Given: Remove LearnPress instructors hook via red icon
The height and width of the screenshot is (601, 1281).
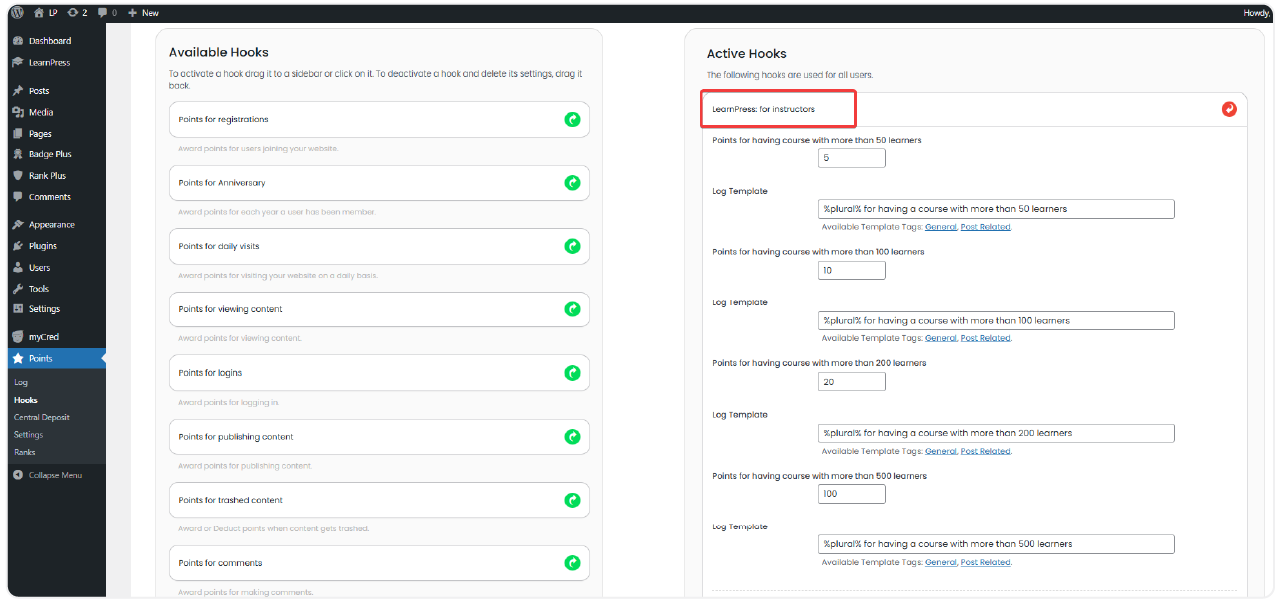Looking at the screenshot, I should click(1229, 109).
